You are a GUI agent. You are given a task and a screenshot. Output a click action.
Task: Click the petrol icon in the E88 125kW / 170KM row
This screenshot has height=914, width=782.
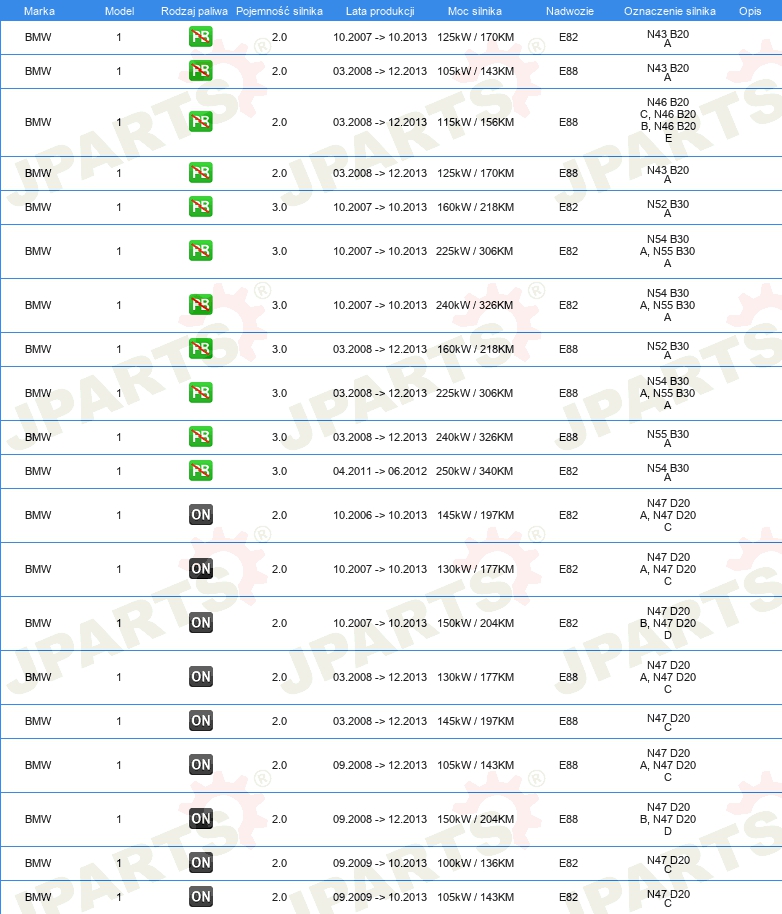coord(200,173)
